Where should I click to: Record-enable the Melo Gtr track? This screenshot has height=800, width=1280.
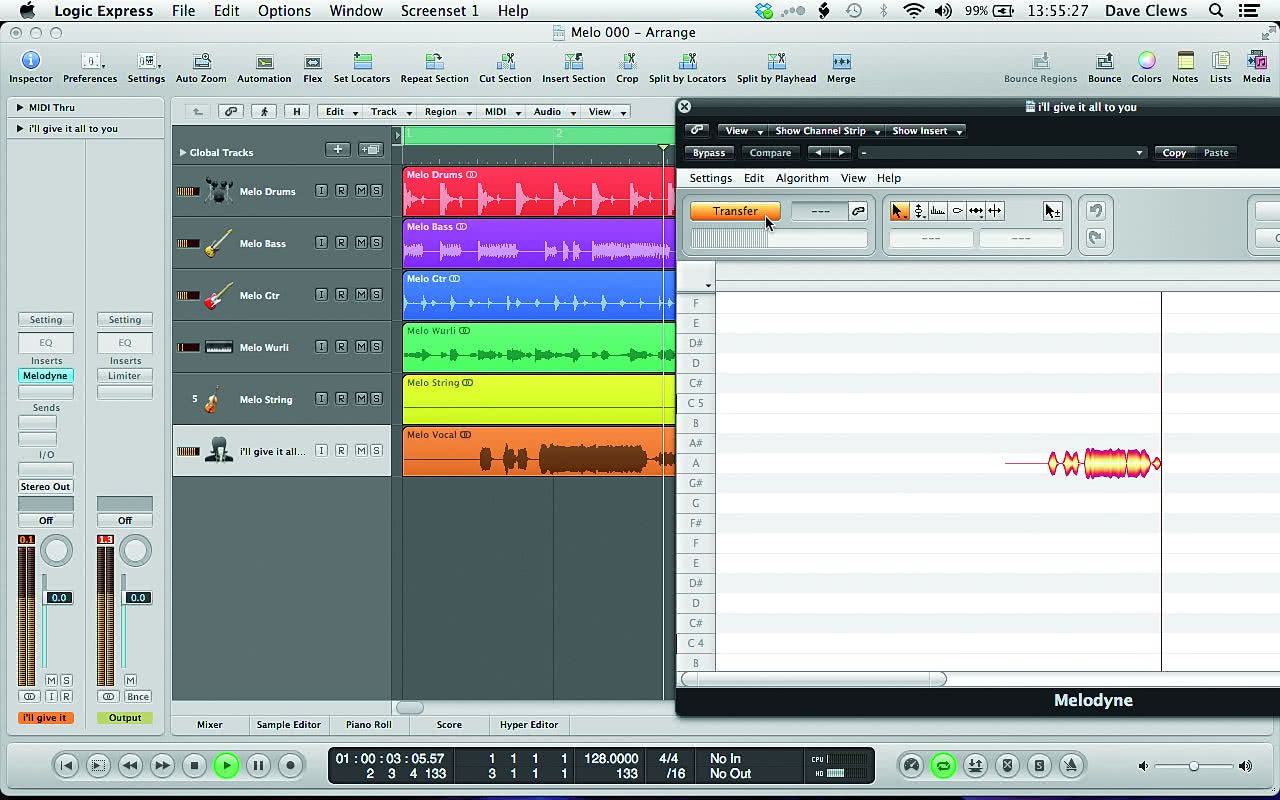(341, 295)
